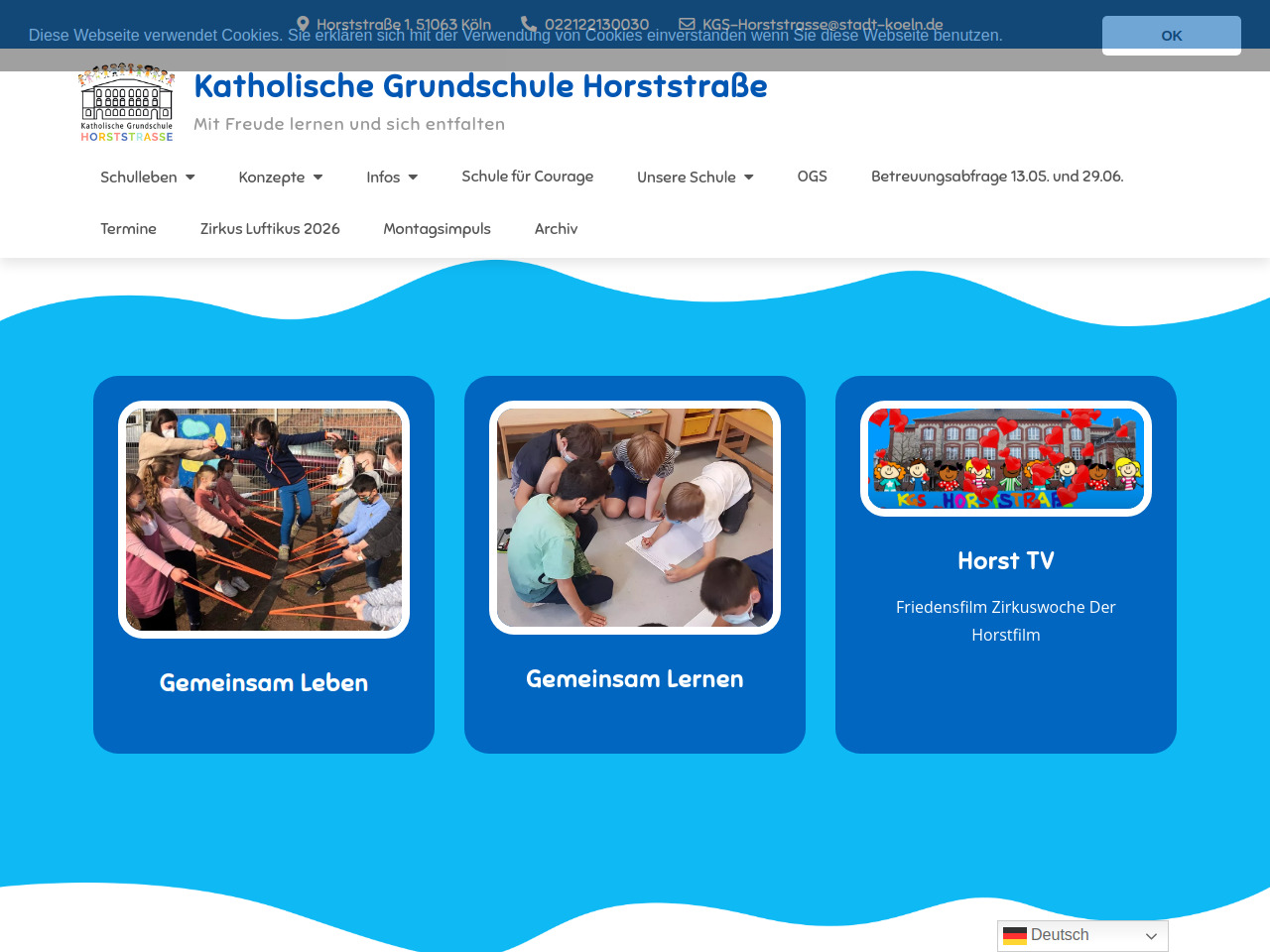Click the Horst TV banner image
1270x952 pixels.
tap(1005, 458)
